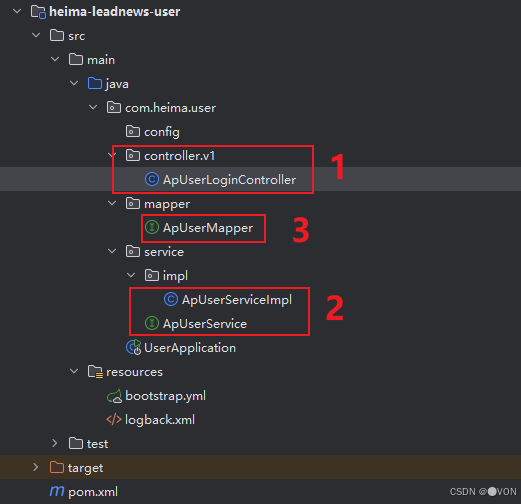
Task: Click the service package icon
Action: point(133,252)
